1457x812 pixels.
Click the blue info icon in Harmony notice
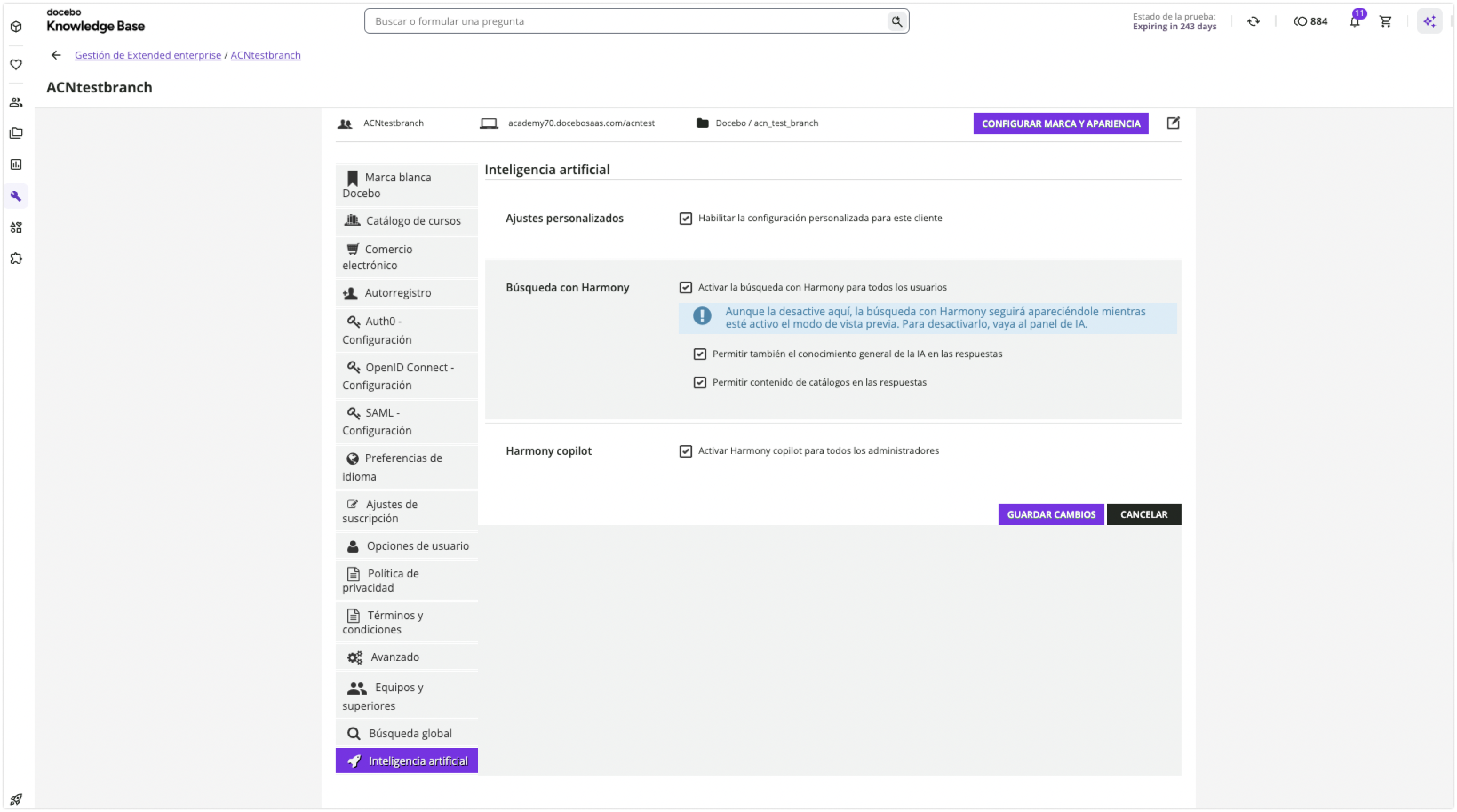pyautogui.click(x=702, y=316)
